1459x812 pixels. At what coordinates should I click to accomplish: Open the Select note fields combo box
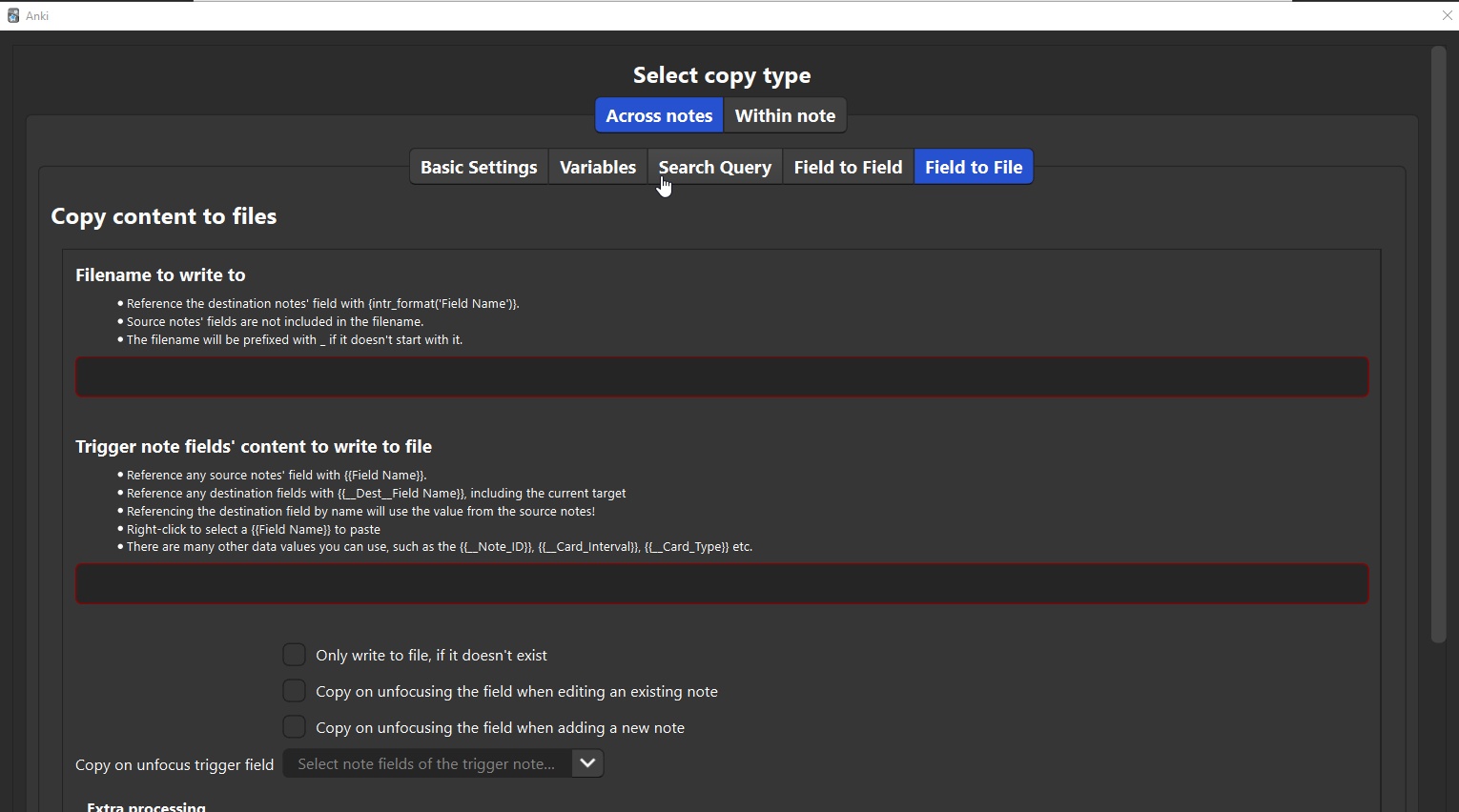(427, 763)
